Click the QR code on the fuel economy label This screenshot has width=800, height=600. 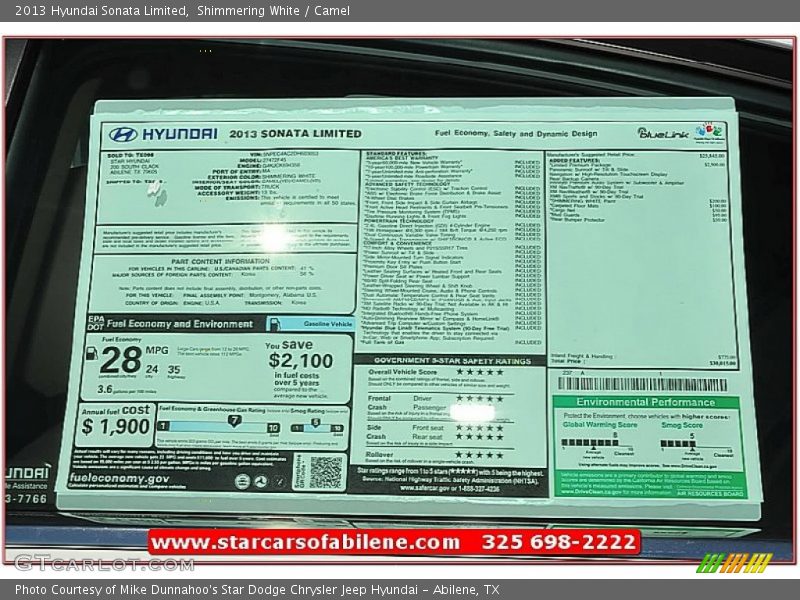(x=326, y=472)
